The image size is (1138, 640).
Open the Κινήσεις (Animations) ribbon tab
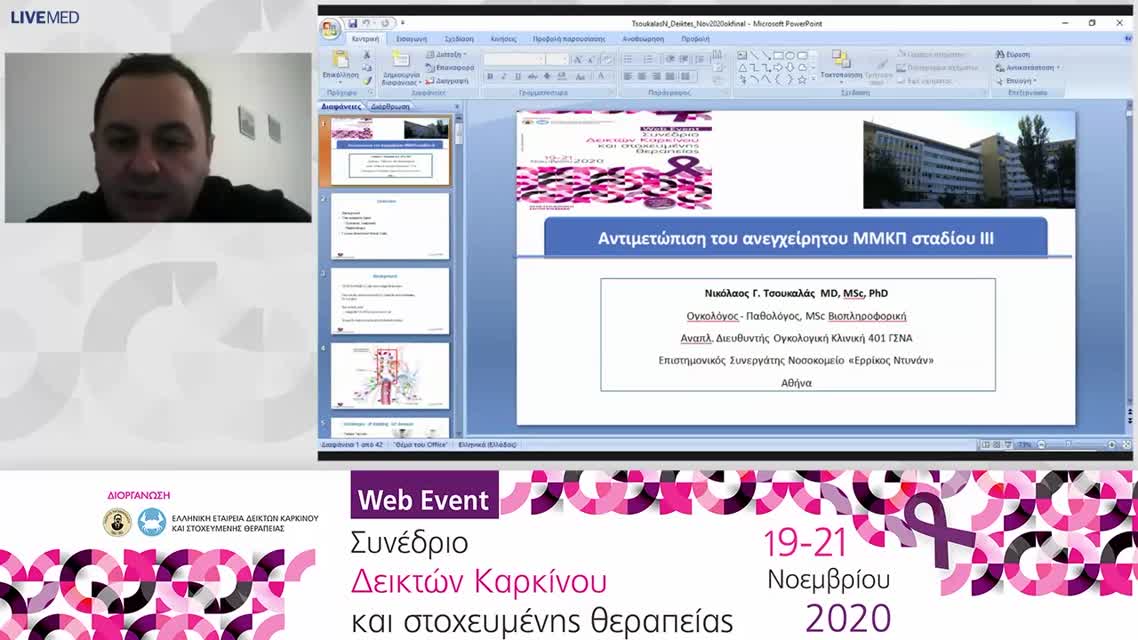tap(503, 39)
